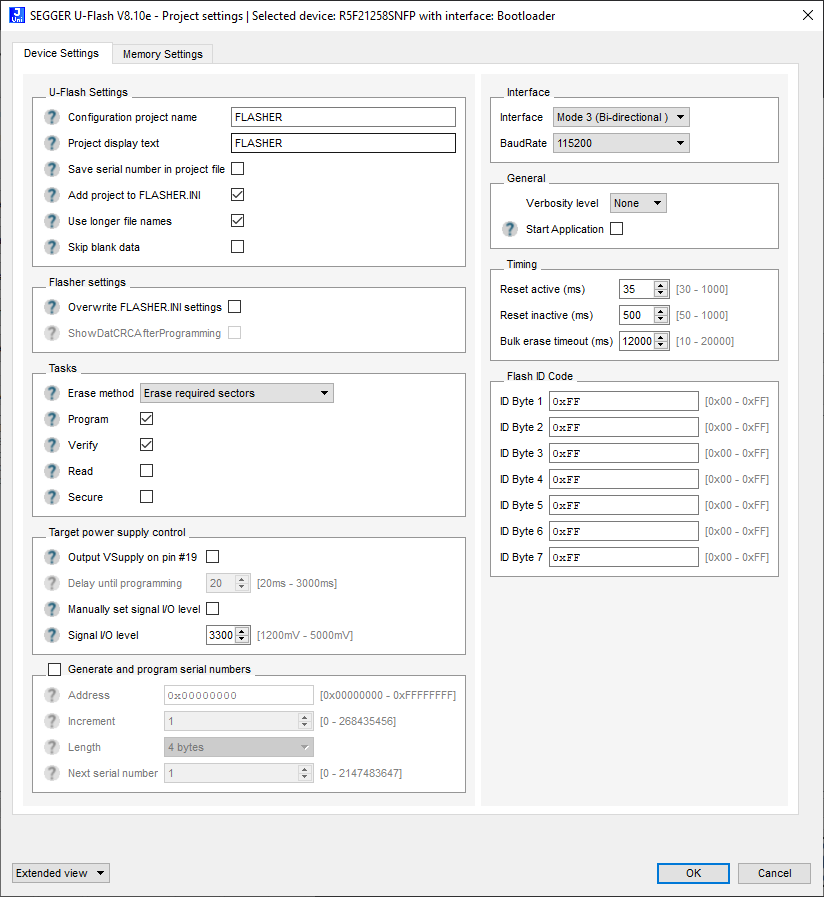This screenshot has height=897, width=824.
Task: Check the Start Application box
Action: [616, 229]
